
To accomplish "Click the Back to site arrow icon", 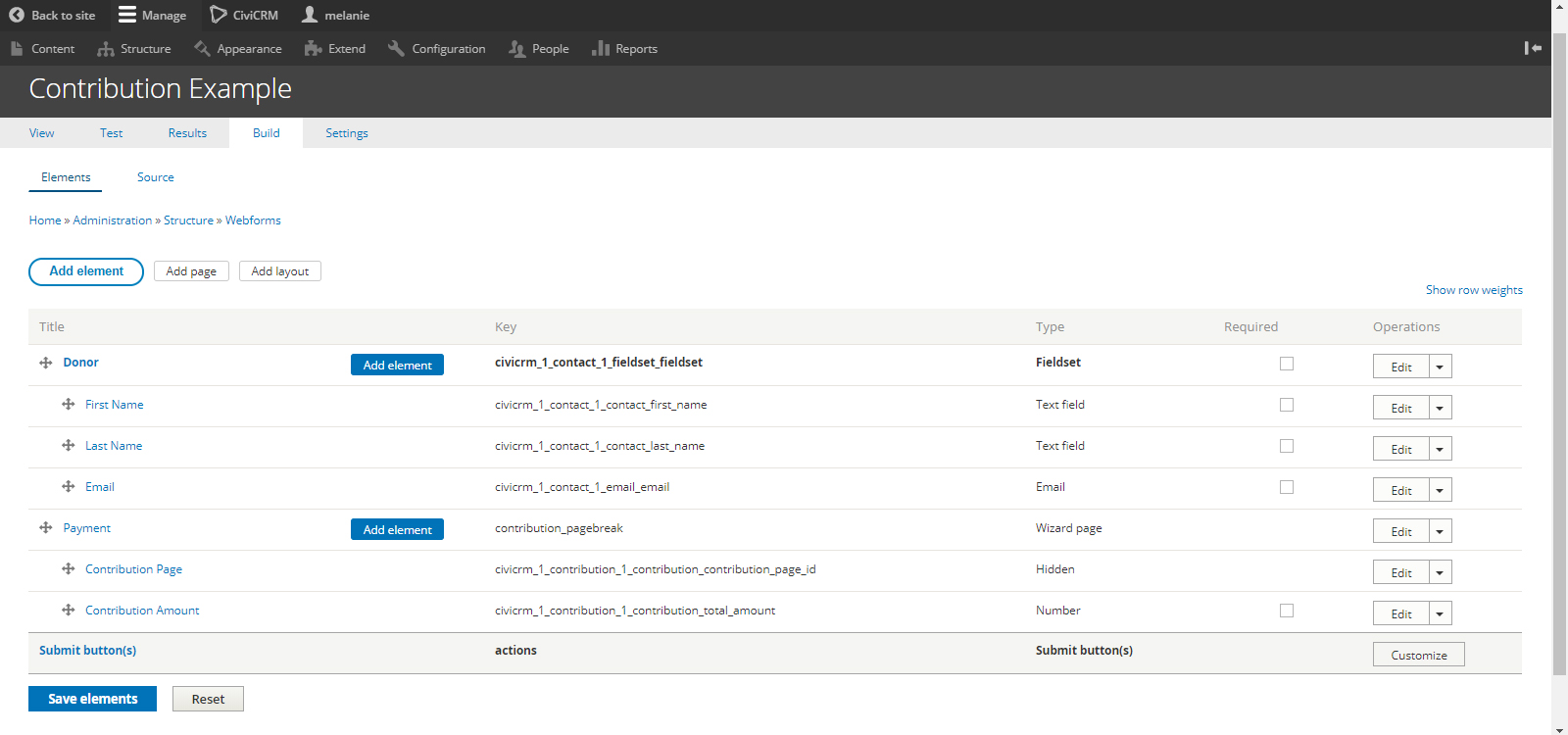I will tap(17, 15).
